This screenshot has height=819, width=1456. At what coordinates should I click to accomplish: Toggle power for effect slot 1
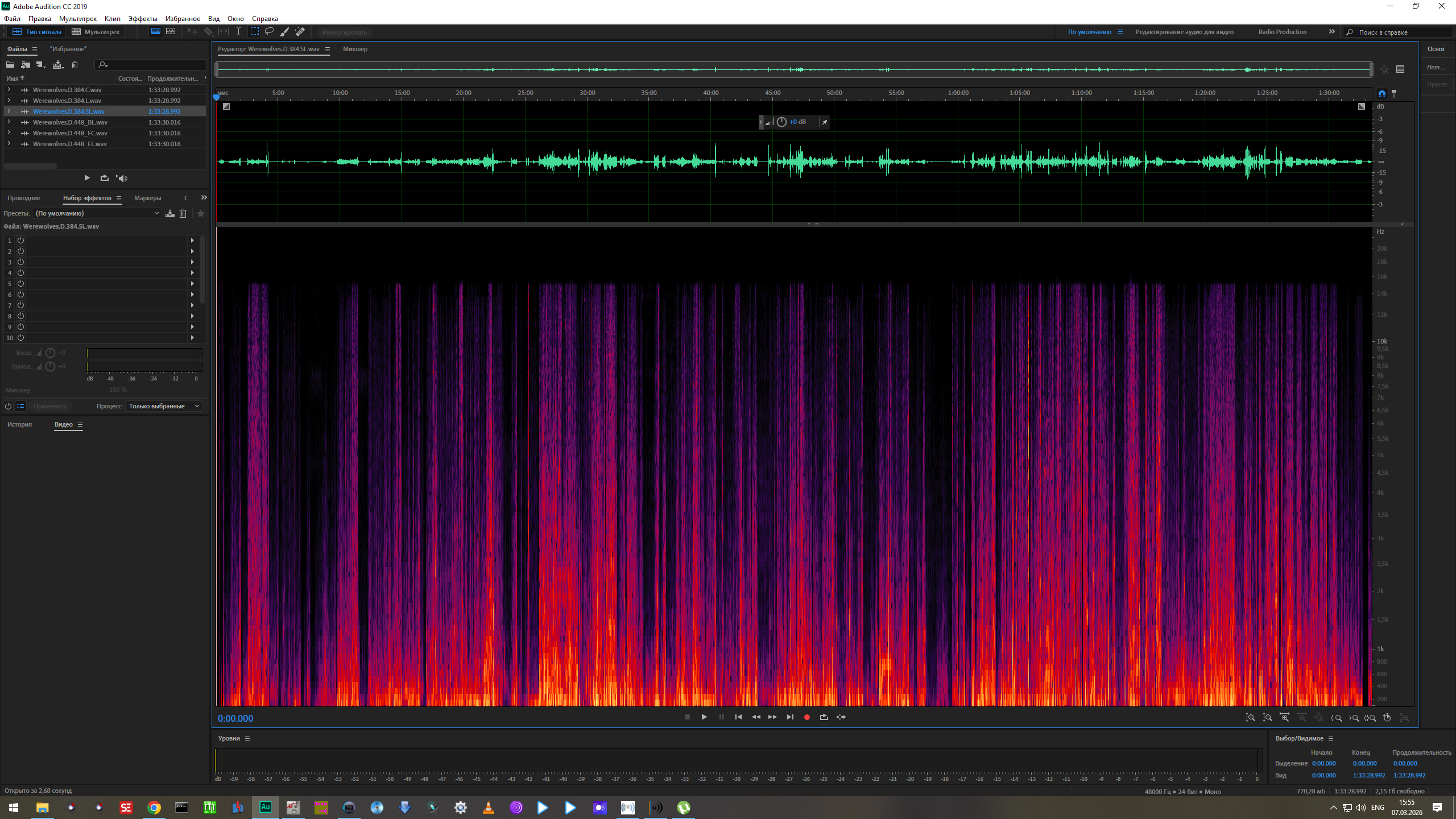point(20,241)
